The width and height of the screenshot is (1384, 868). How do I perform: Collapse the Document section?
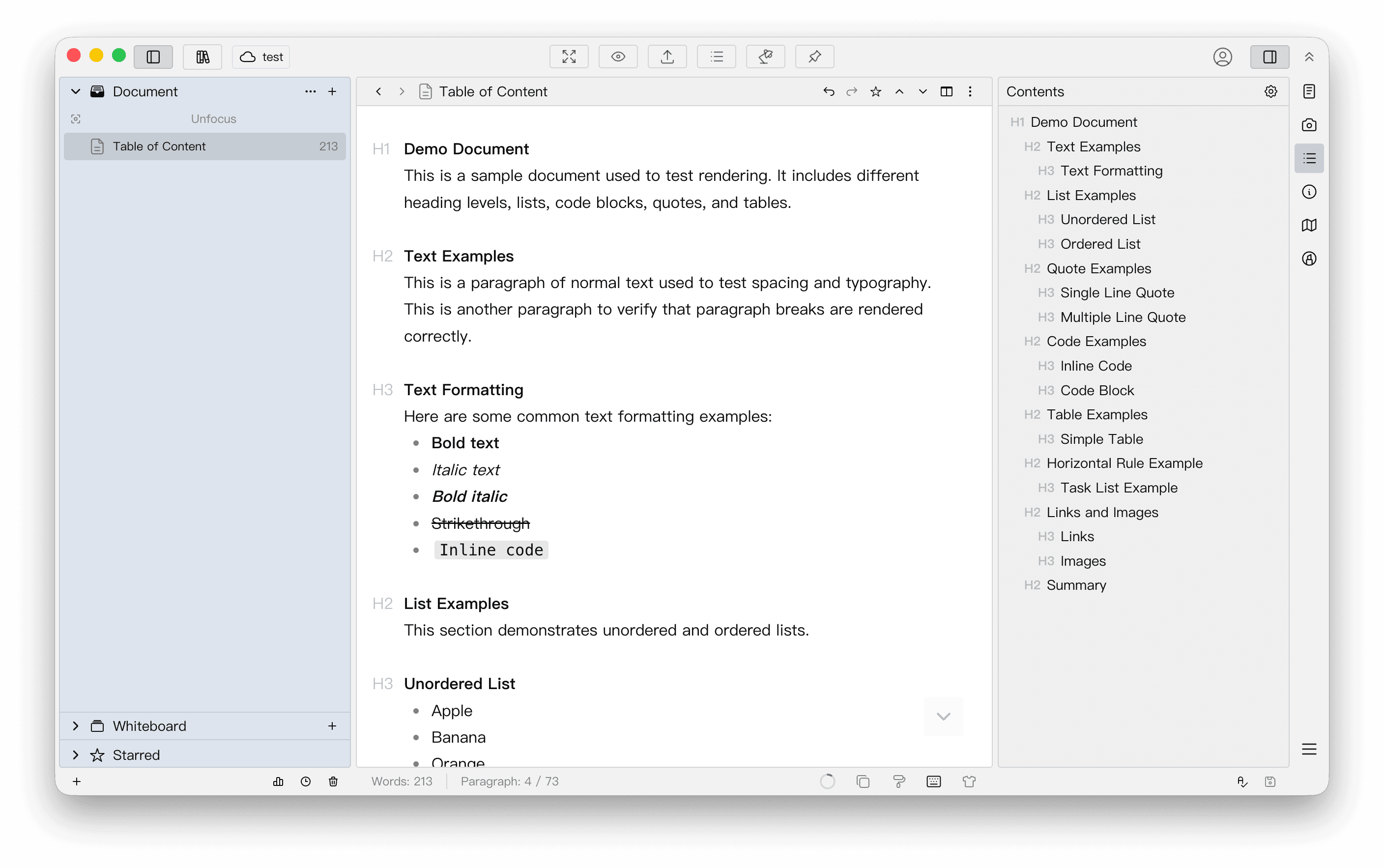[75, 92]
